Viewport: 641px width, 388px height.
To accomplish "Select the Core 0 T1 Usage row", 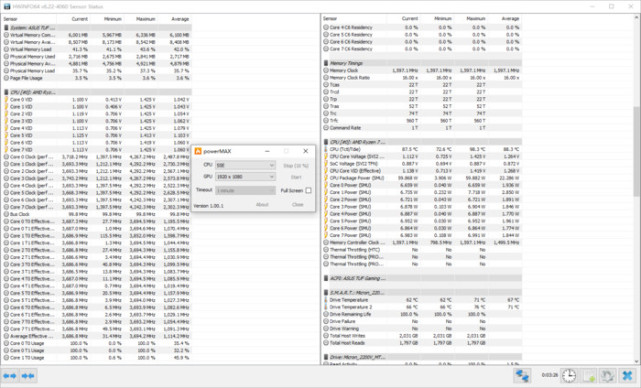I will pos(97,350).
